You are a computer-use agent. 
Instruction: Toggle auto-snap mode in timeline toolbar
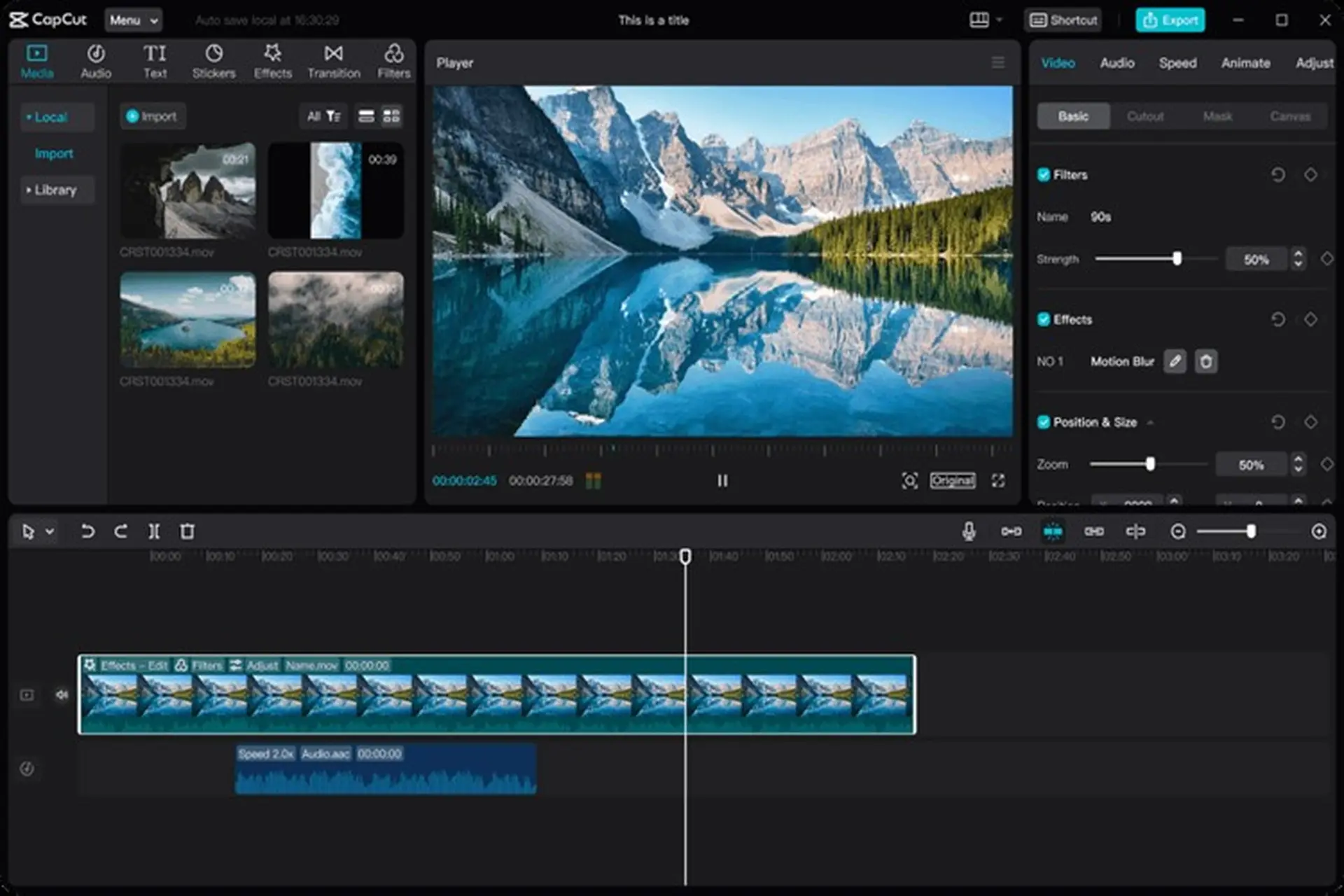point(1053,531)
